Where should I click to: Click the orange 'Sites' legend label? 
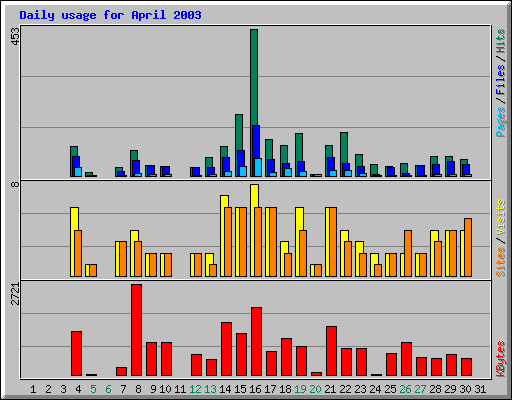click(500, 262)
